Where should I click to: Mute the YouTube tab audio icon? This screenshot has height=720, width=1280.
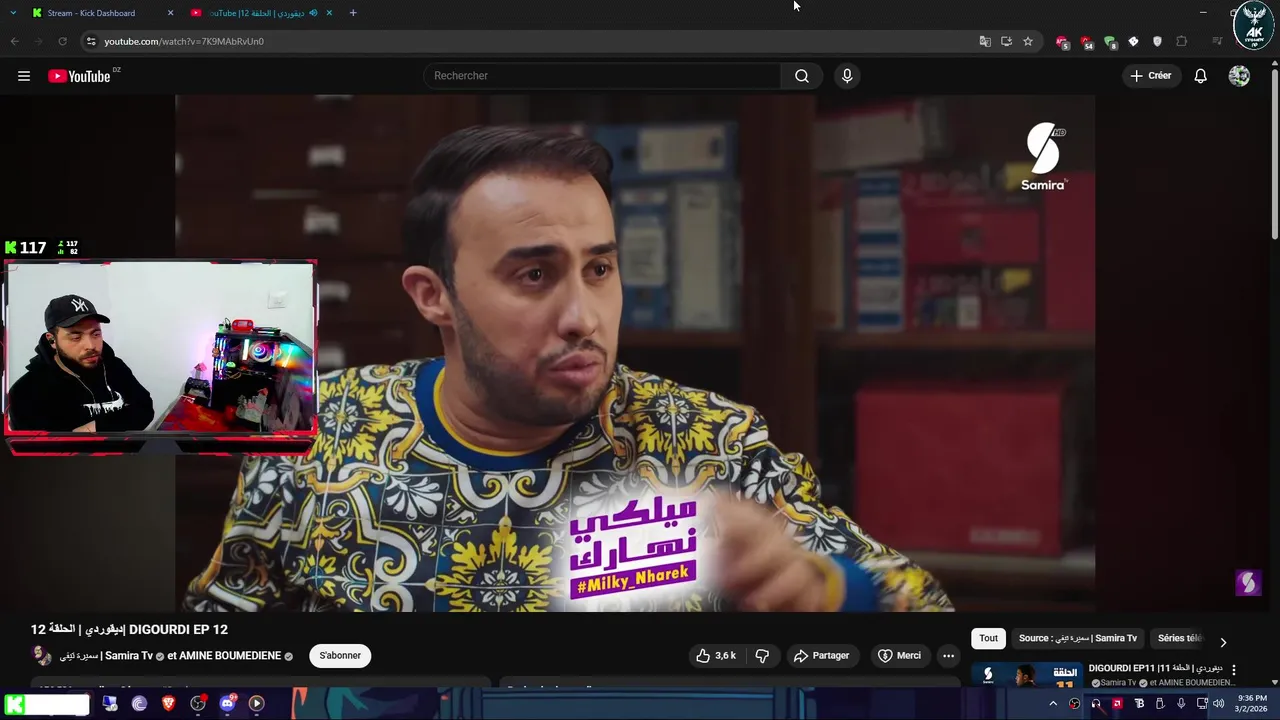[x=313, y=13]
